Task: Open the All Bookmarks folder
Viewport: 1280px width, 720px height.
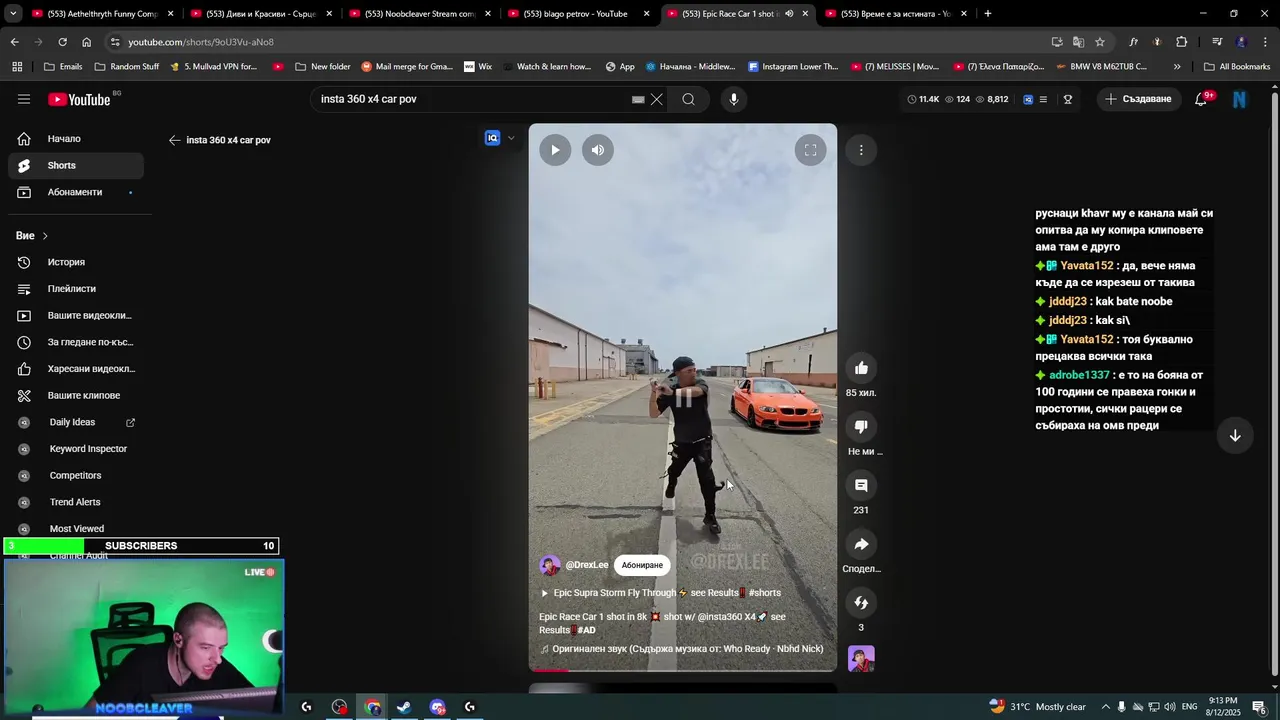Action: click(x=1237, y=67)
